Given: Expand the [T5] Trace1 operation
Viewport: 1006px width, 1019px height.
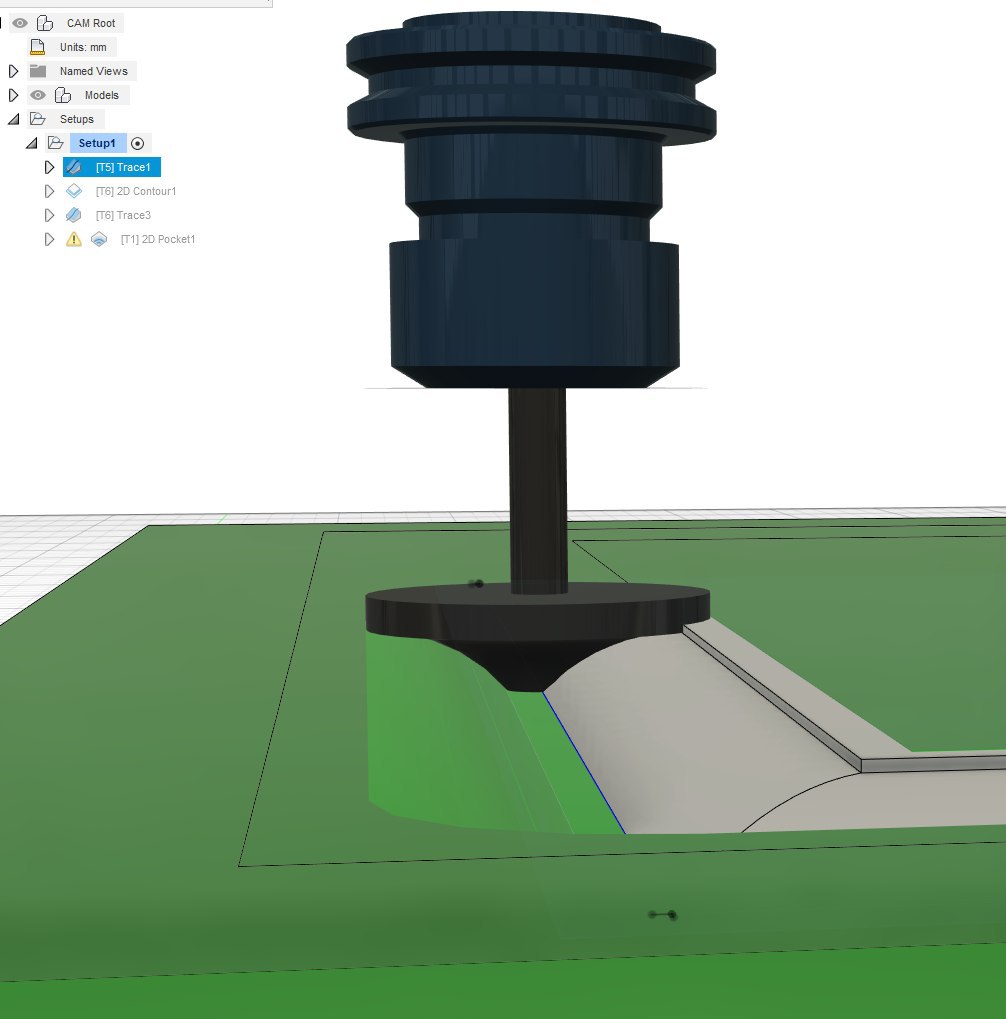Looking at the screenshot, I should tap(49, 167).
